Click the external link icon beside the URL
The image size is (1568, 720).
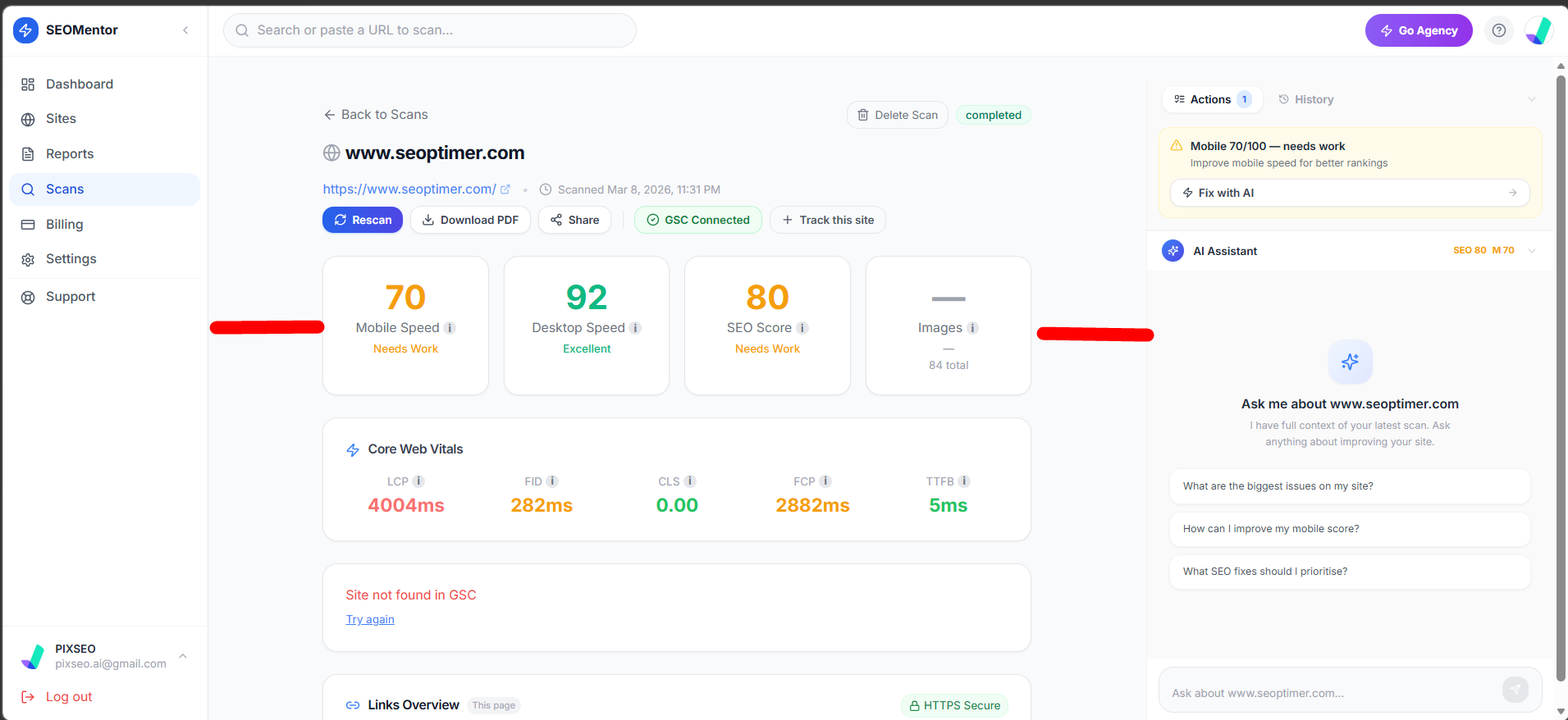[x=505, y=189]
